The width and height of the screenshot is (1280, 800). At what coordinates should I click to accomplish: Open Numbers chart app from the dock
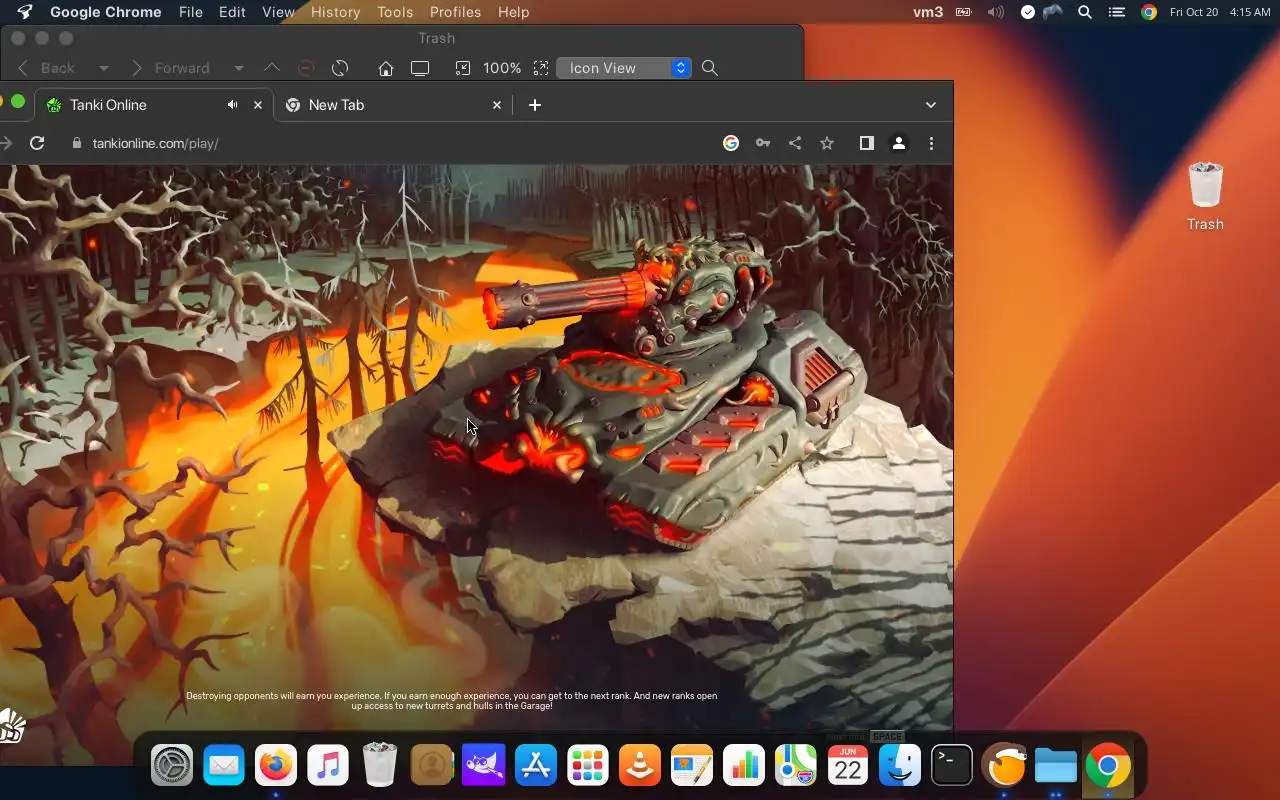pos(744,767)
